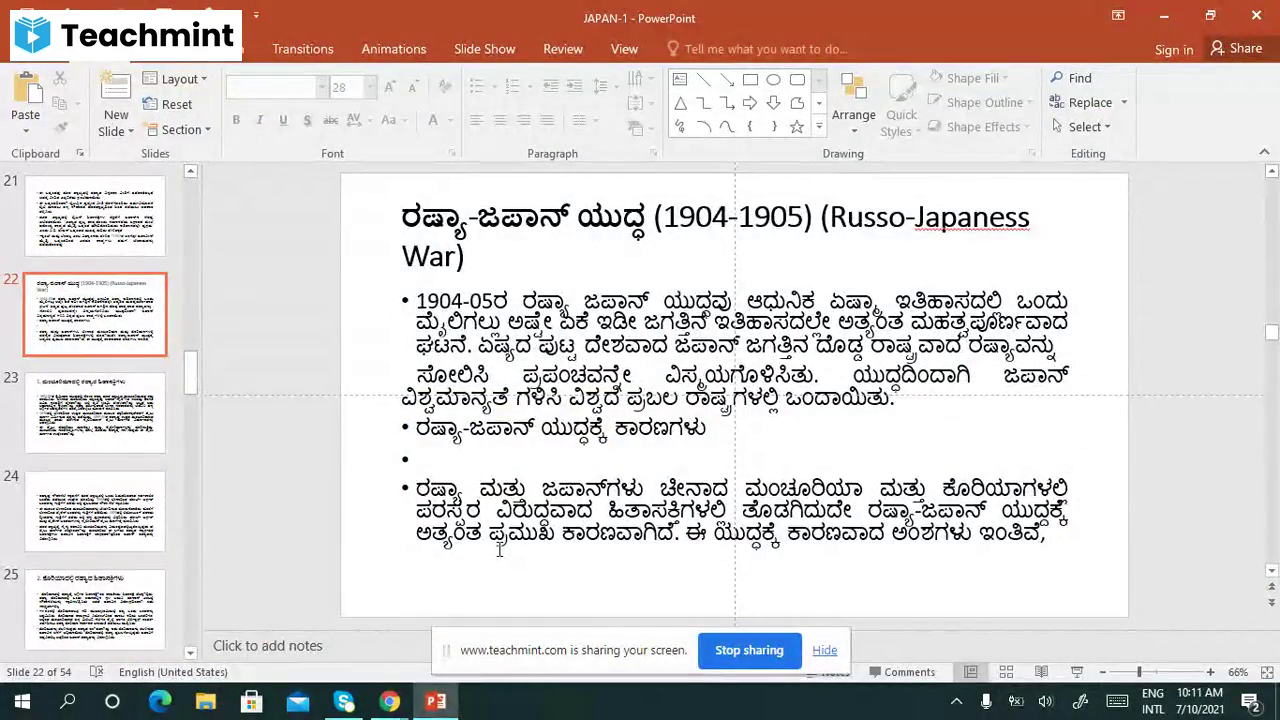Increase font size with grow-font icon
Viewport: 1280px width, 720px height.
coord(389,87)
